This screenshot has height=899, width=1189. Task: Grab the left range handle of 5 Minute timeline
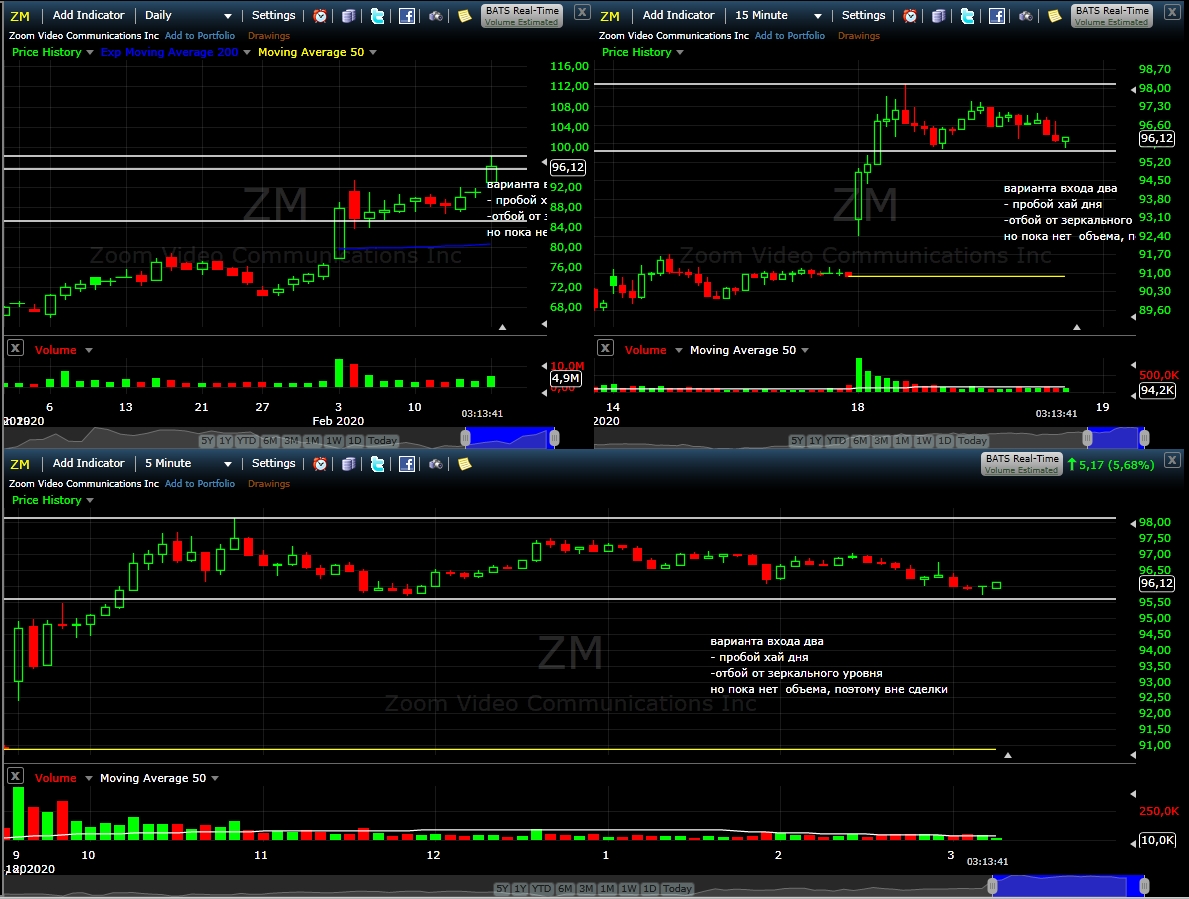(x=992, y=885)
